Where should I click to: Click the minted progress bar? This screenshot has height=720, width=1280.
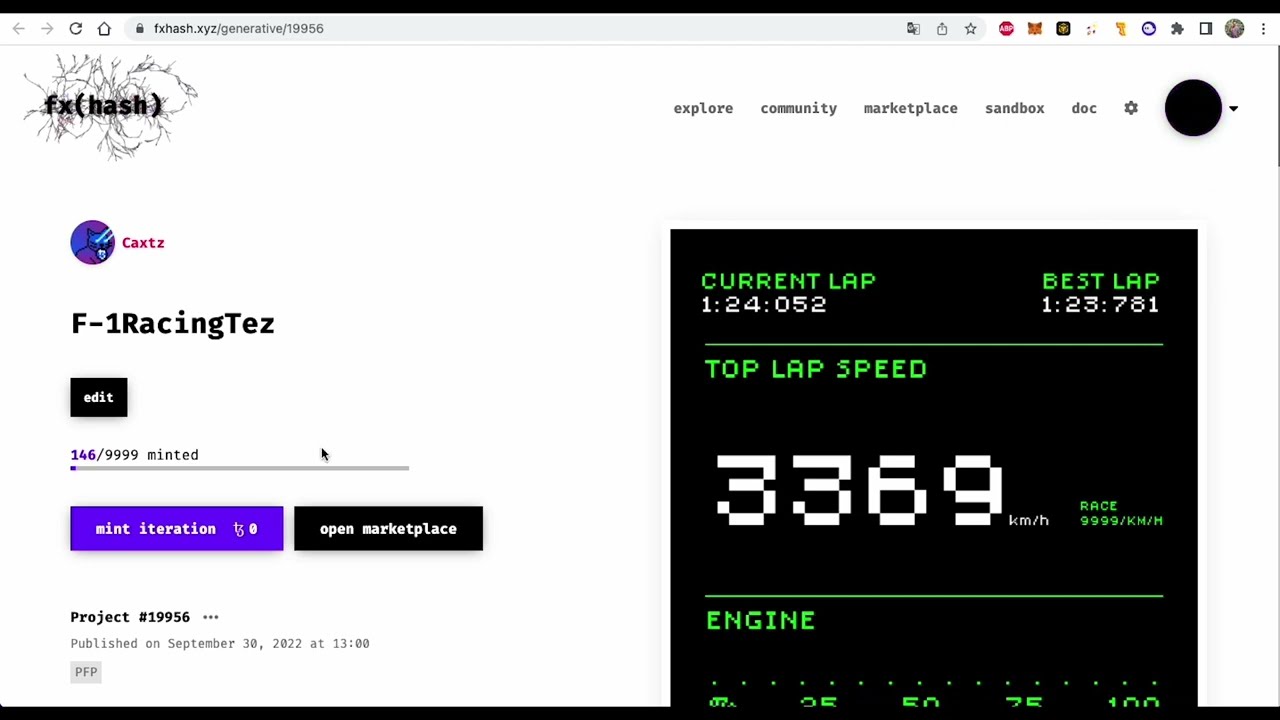pos(240,468)
